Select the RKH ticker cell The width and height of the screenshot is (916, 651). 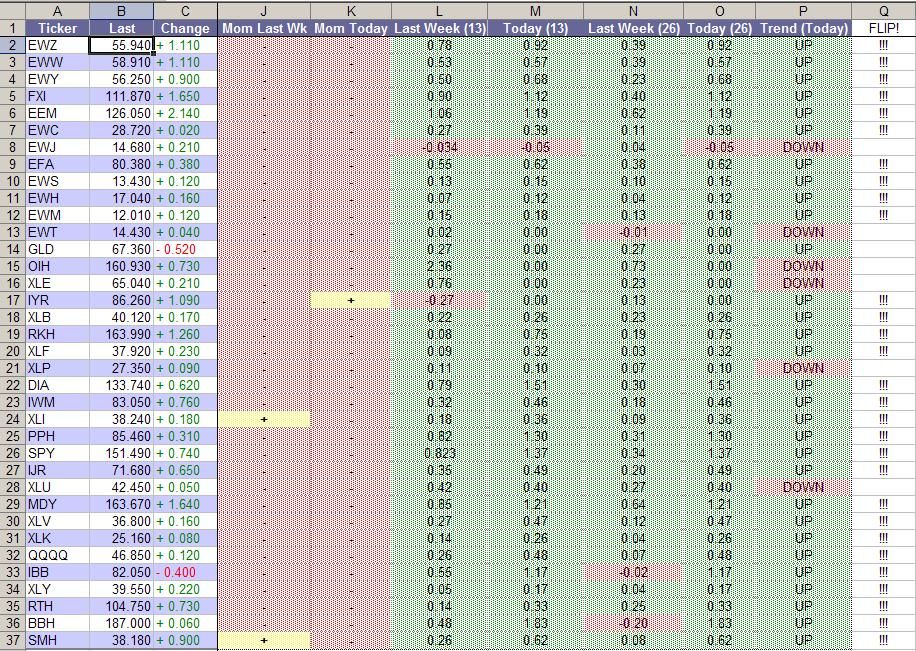point(57,334)
